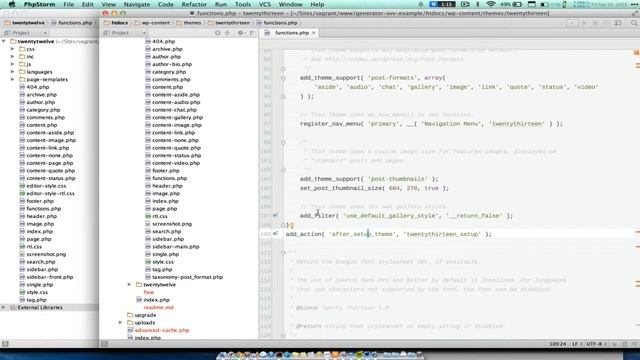
Task: Select editor-style-rtl.css in the background twentytwelve window
Action: click(50, 193)
